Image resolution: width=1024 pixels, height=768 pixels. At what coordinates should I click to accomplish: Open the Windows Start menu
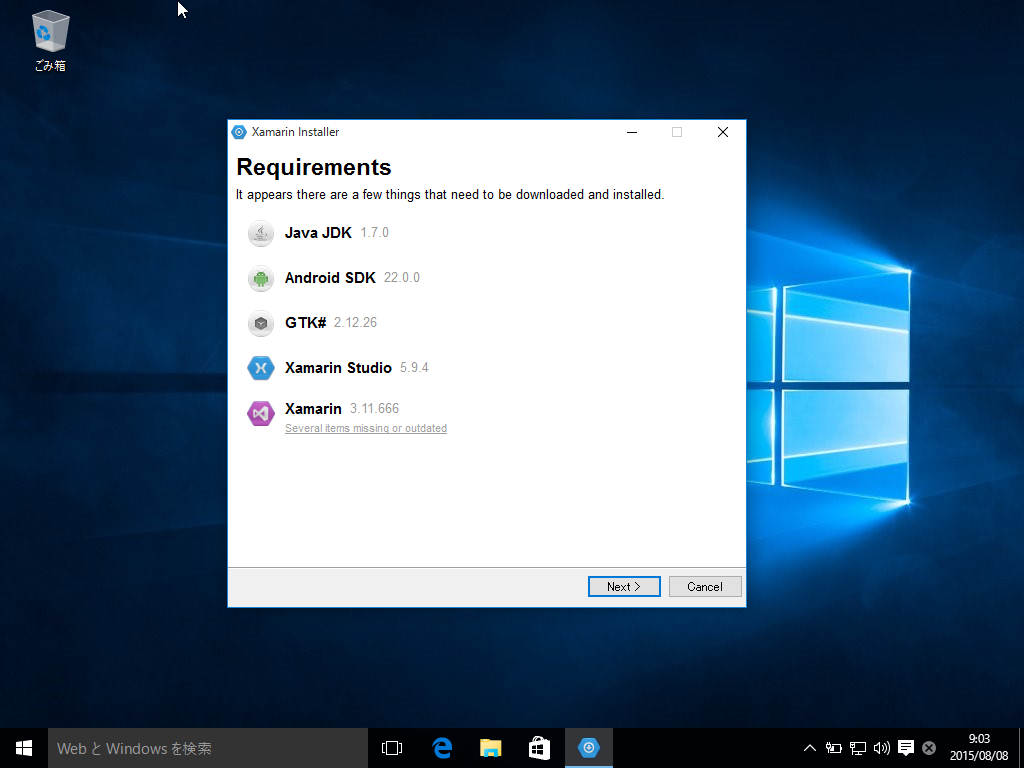pyautogui.click(x=24, y=748)
